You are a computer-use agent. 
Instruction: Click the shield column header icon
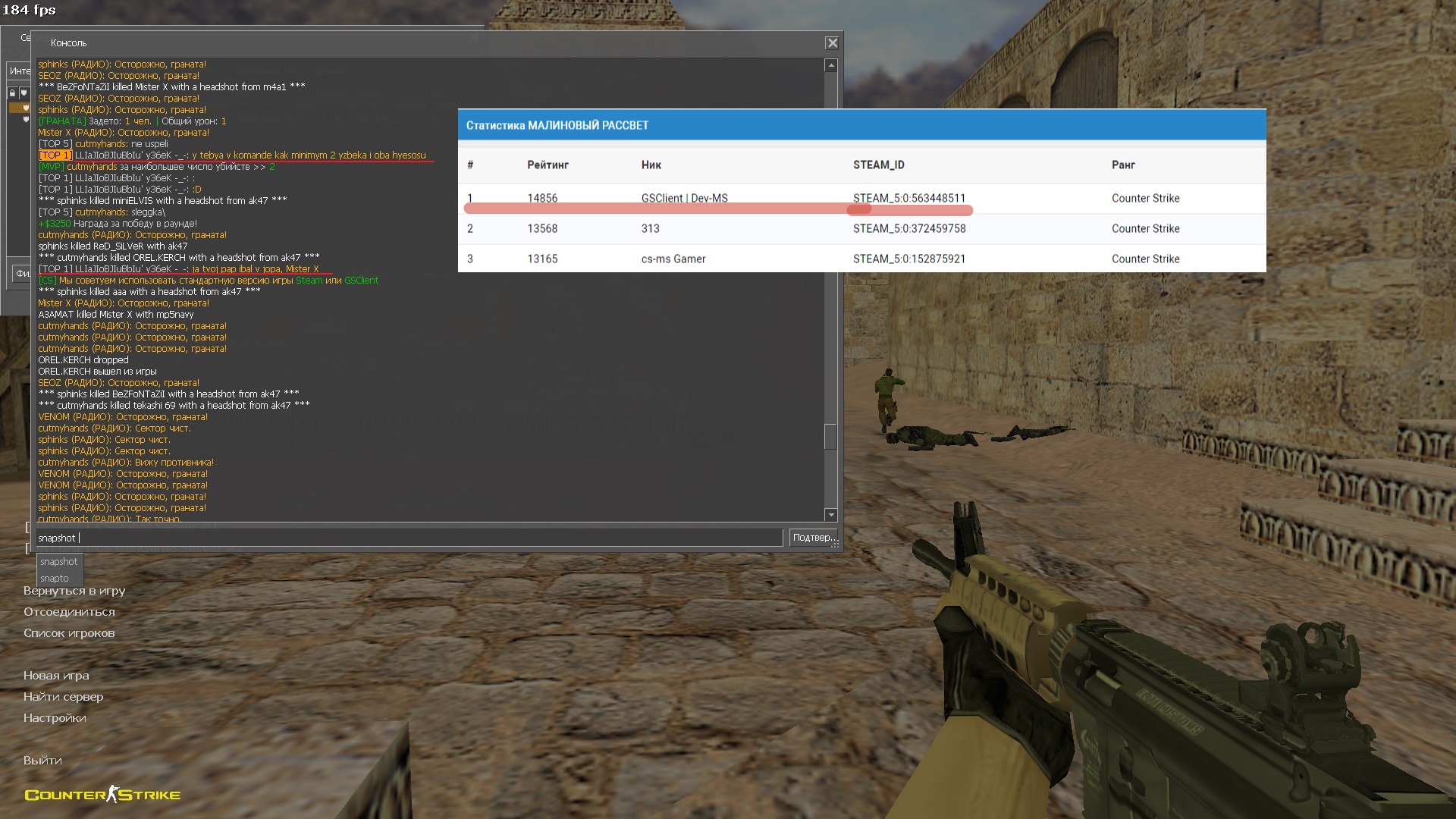point(24,93)
